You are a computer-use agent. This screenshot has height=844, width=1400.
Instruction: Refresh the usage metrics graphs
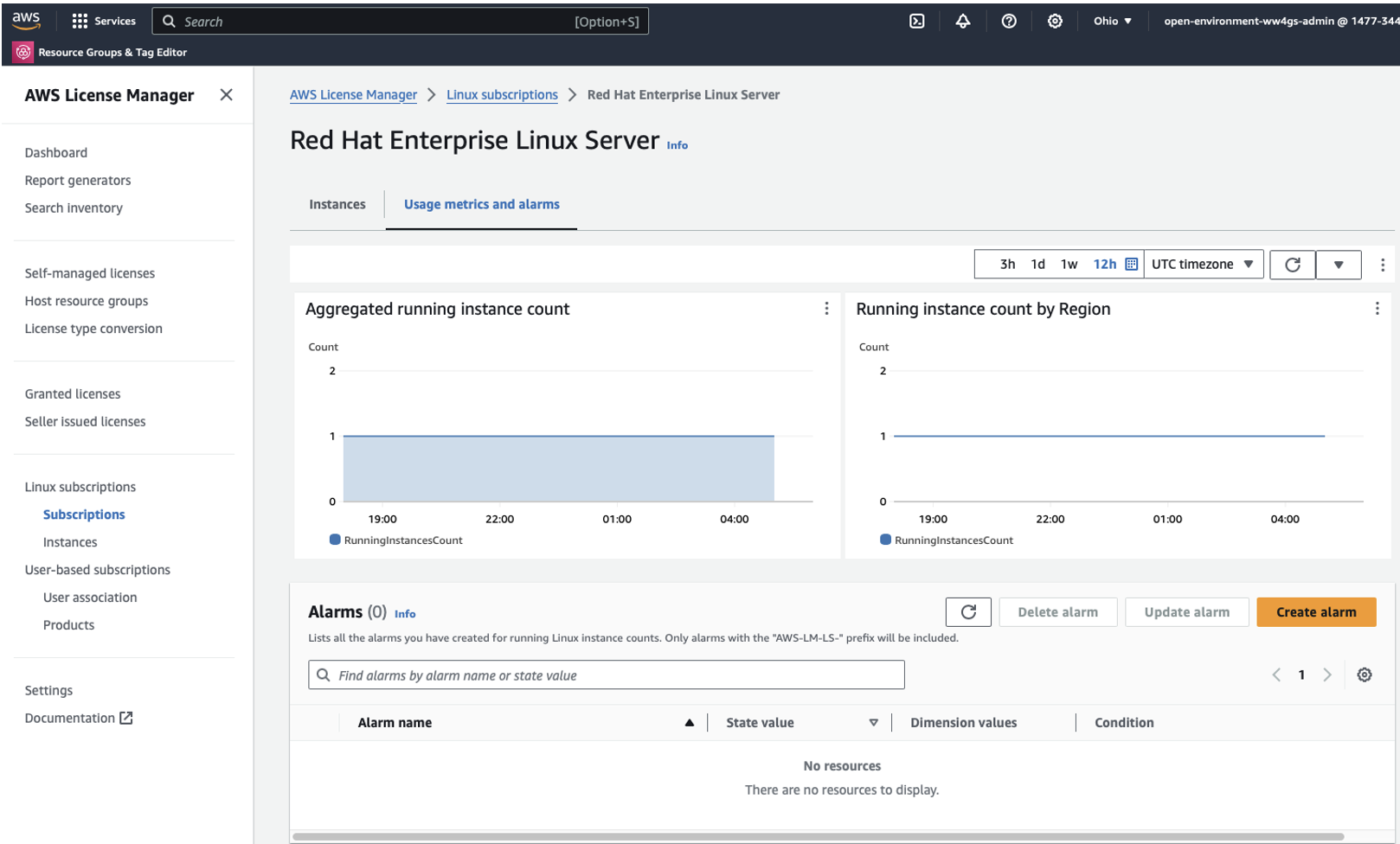(1293, 265)
